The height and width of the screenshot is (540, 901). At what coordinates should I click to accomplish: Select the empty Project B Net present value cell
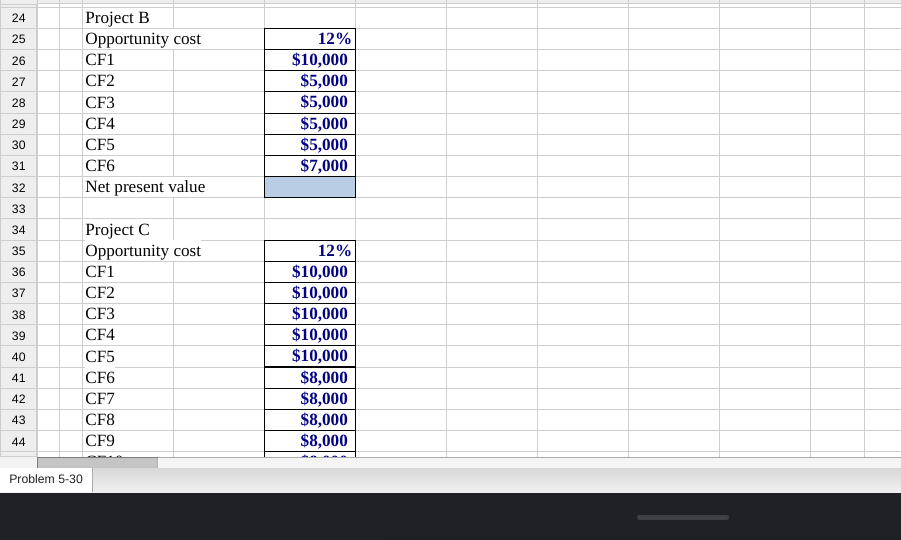pyautogui.click(x=310, y=187)
